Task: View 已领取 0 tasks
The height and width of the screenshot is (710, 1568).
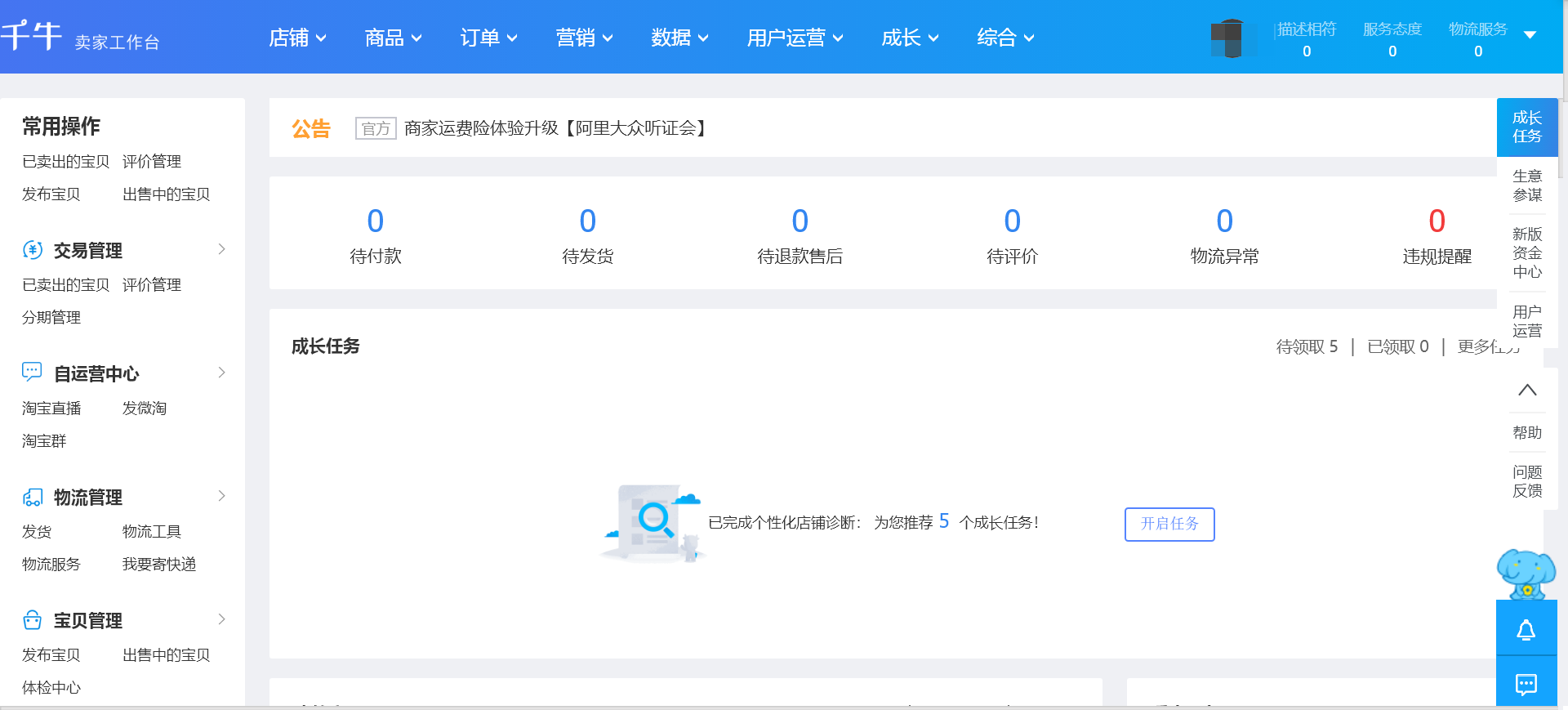Action: (x=1398, y=346)
